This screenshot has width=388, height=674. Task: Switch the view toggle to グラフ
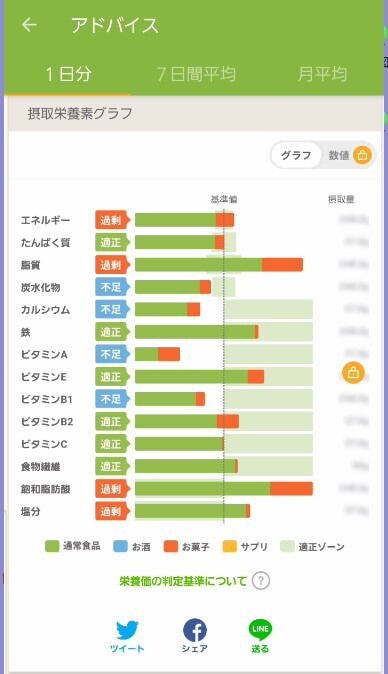pos(296,155)
